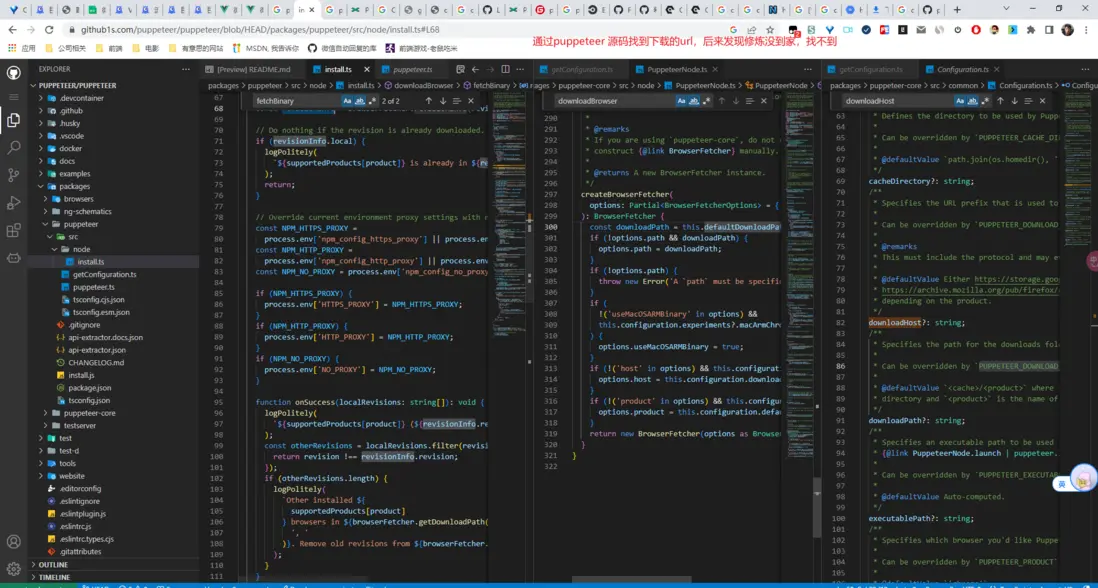The width and height of the screenshot is (1098, 588).
Task: Open the Extensions view
Action: [14, 231]
